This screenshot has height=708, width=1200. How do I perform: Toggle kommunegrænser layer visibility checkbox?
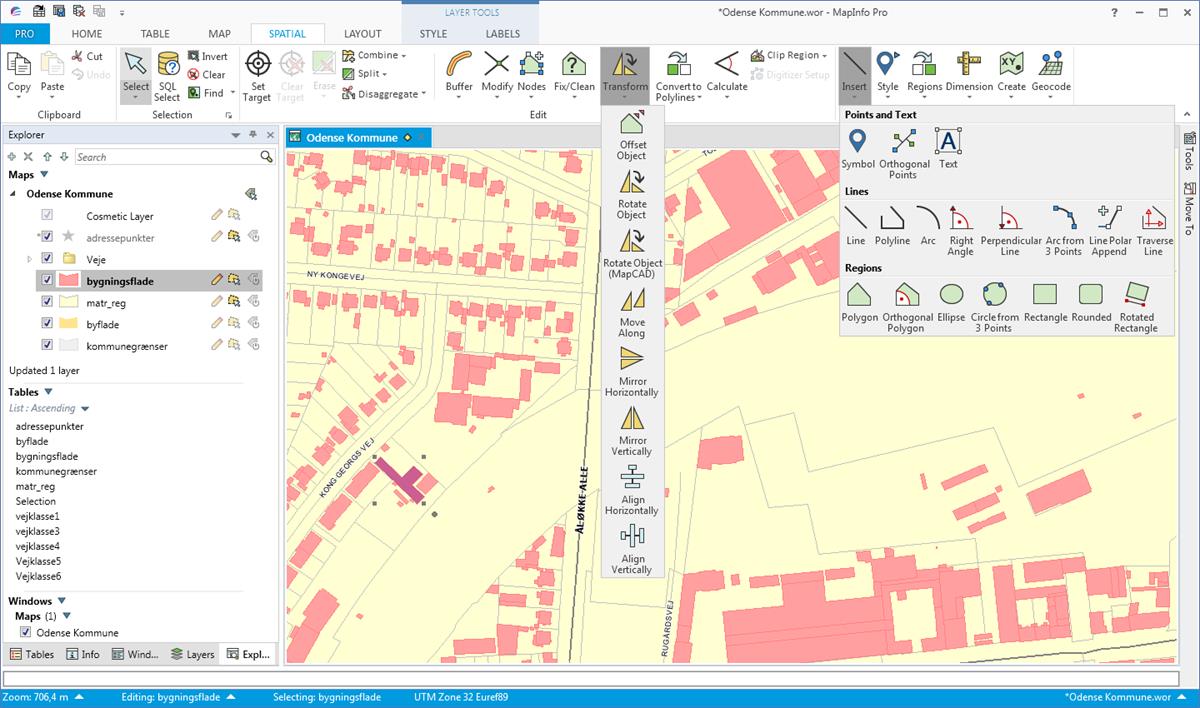click(x=46, y=345)
